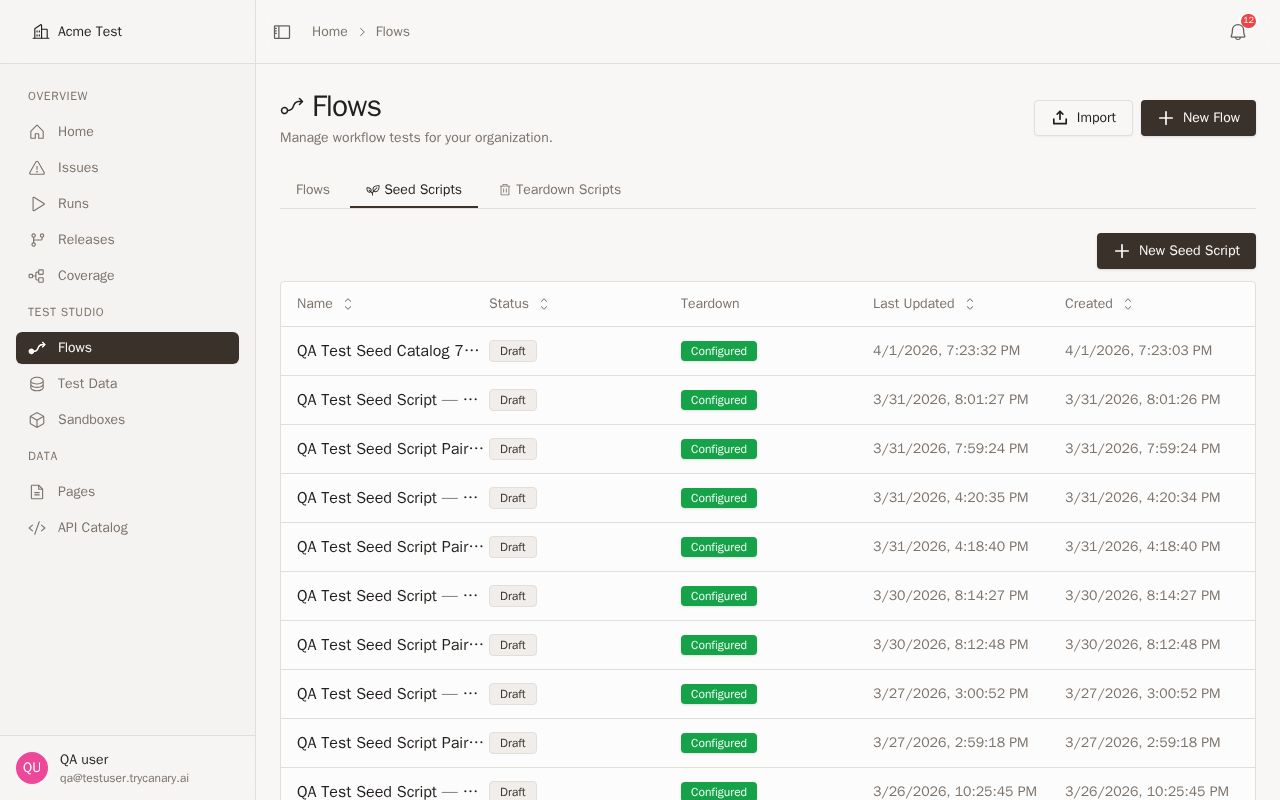1280x800 pixels.
Task: Click the Sandboxes cube icon
Action: (37, 420)
